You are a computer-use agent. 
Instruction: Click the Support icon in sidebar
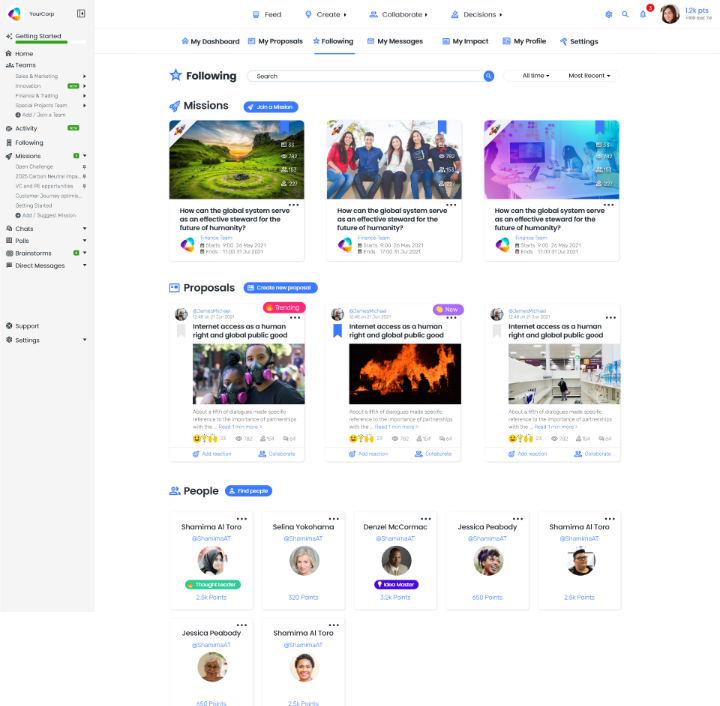click(x=9, y=326)
